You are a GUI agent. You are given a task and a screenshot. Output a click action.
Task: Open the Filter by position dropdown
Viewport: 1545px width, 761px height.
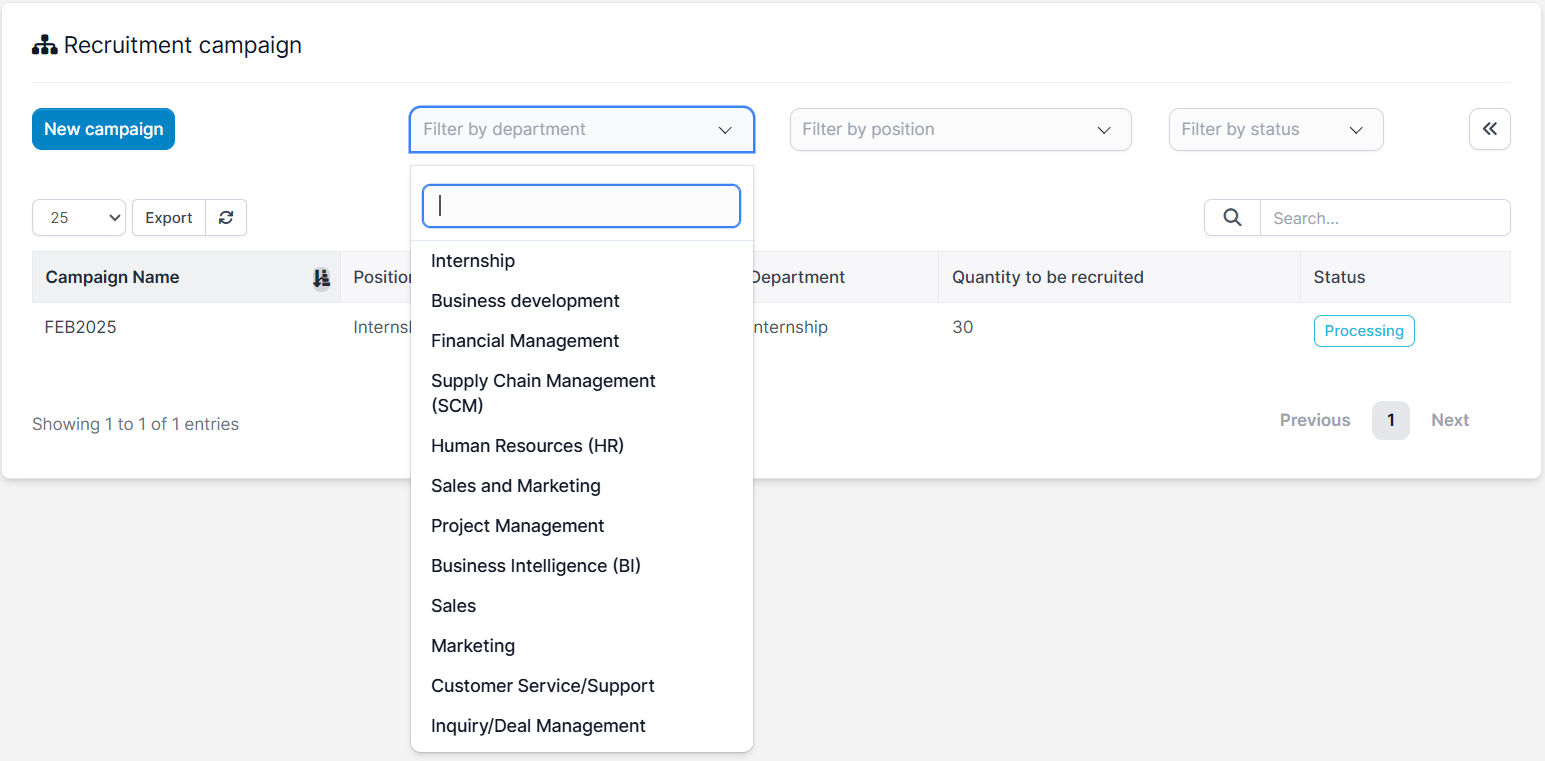pyautogui.click(x=960, y=130)
